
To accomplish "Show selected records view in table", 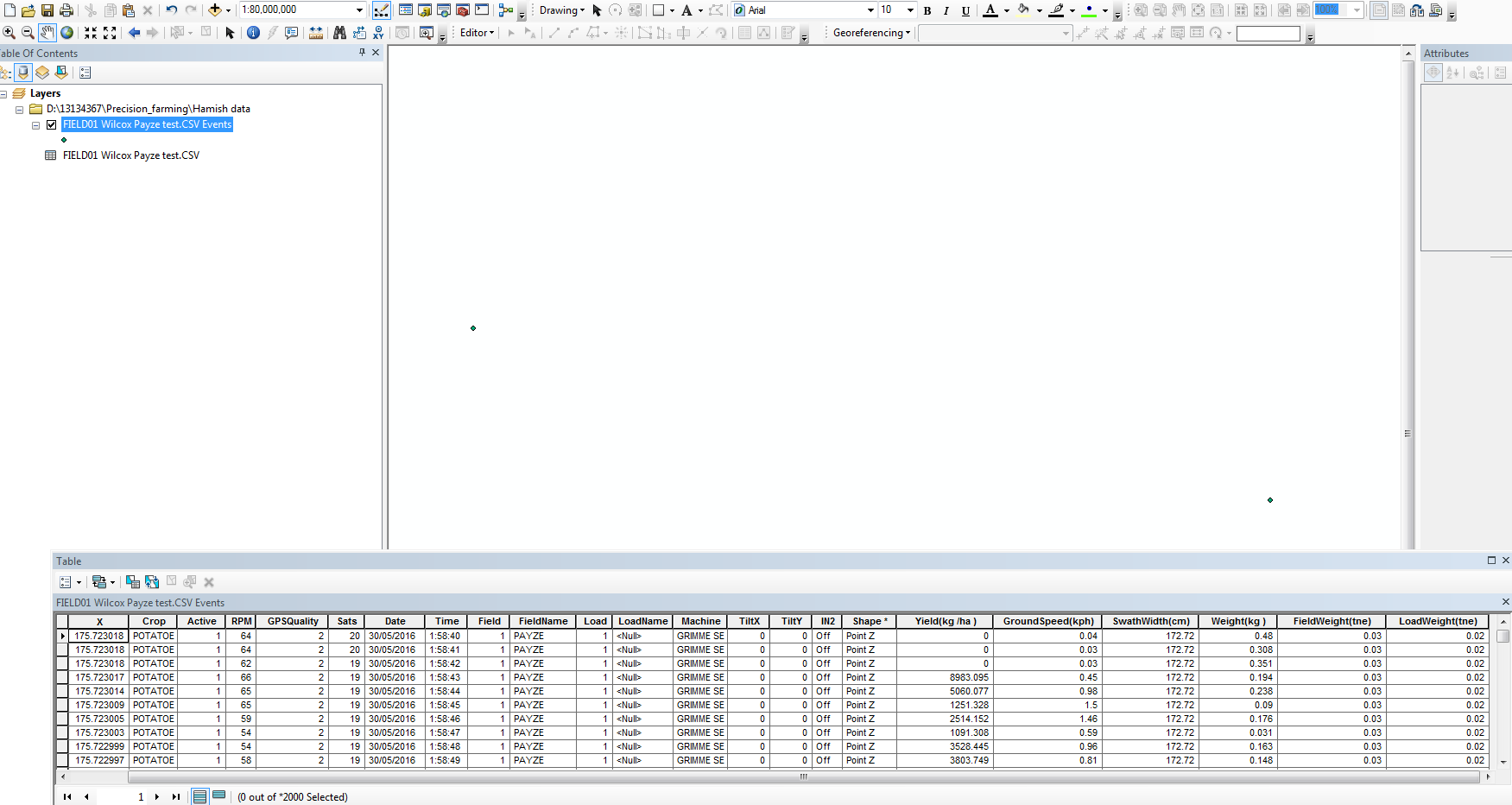I will tap(219, 796).
